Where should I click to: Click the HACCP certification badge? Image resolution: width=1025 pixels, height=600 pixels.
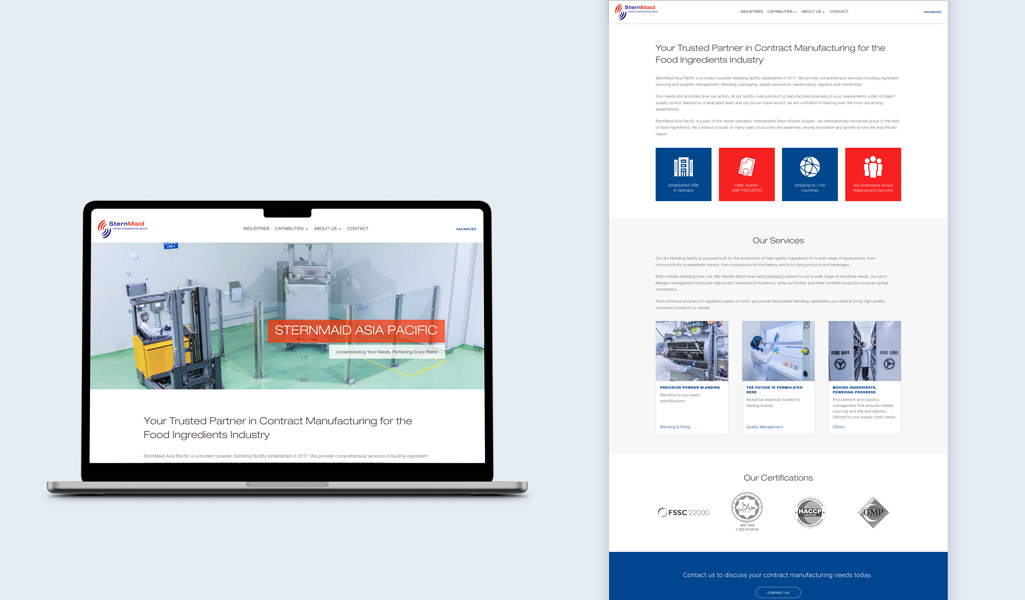coord(810,512)
